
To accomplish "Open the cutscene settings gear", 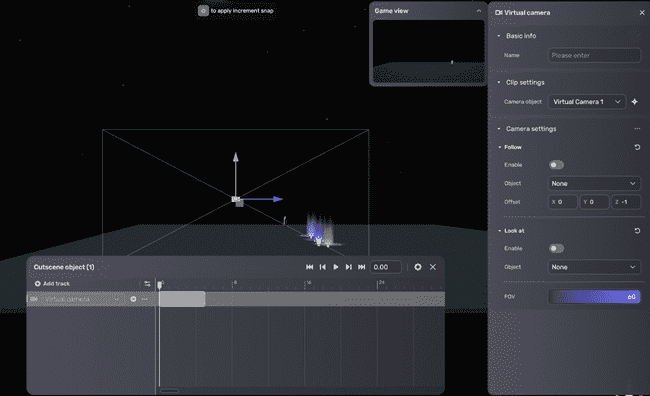I will click(x=418, y=267).
